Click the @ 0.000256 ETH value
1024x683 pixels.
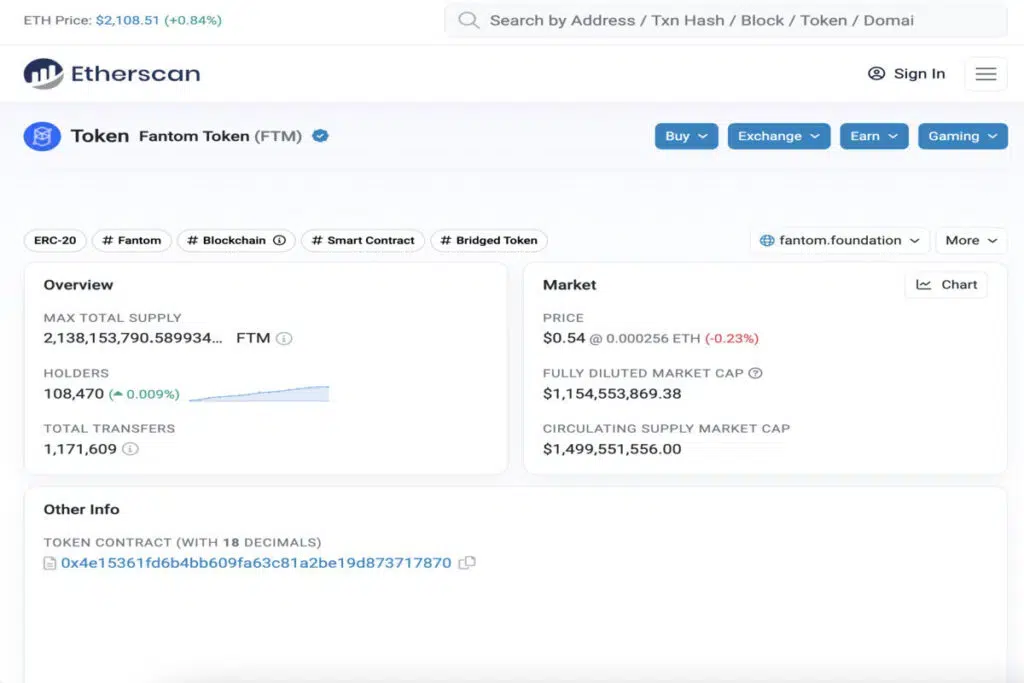pos(645,338)
